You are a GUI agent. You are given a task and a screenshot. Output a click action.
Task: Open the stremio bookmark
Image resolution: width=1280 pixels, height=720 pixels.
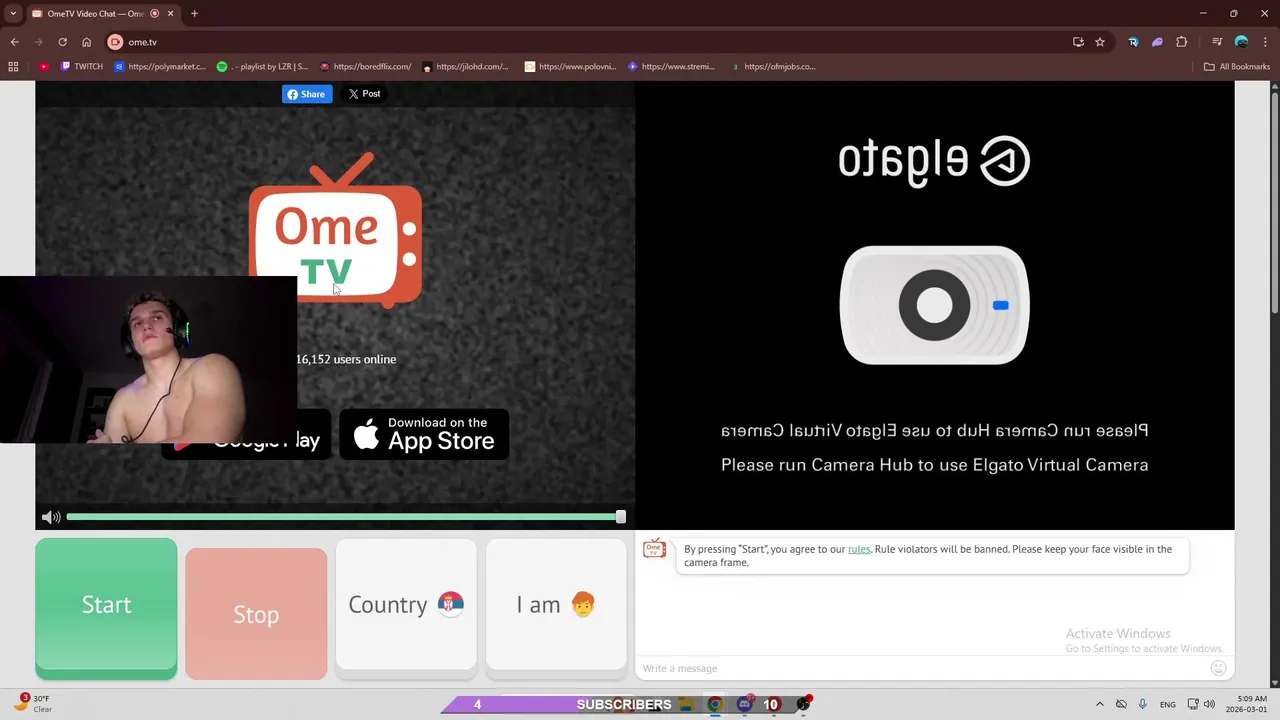[x=672, y=67]
